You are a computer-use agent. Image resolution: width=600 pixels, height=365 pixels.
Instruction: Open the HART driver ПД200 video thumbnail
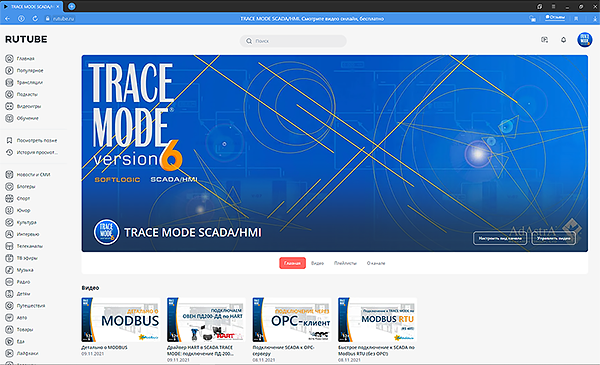(206, 320)
